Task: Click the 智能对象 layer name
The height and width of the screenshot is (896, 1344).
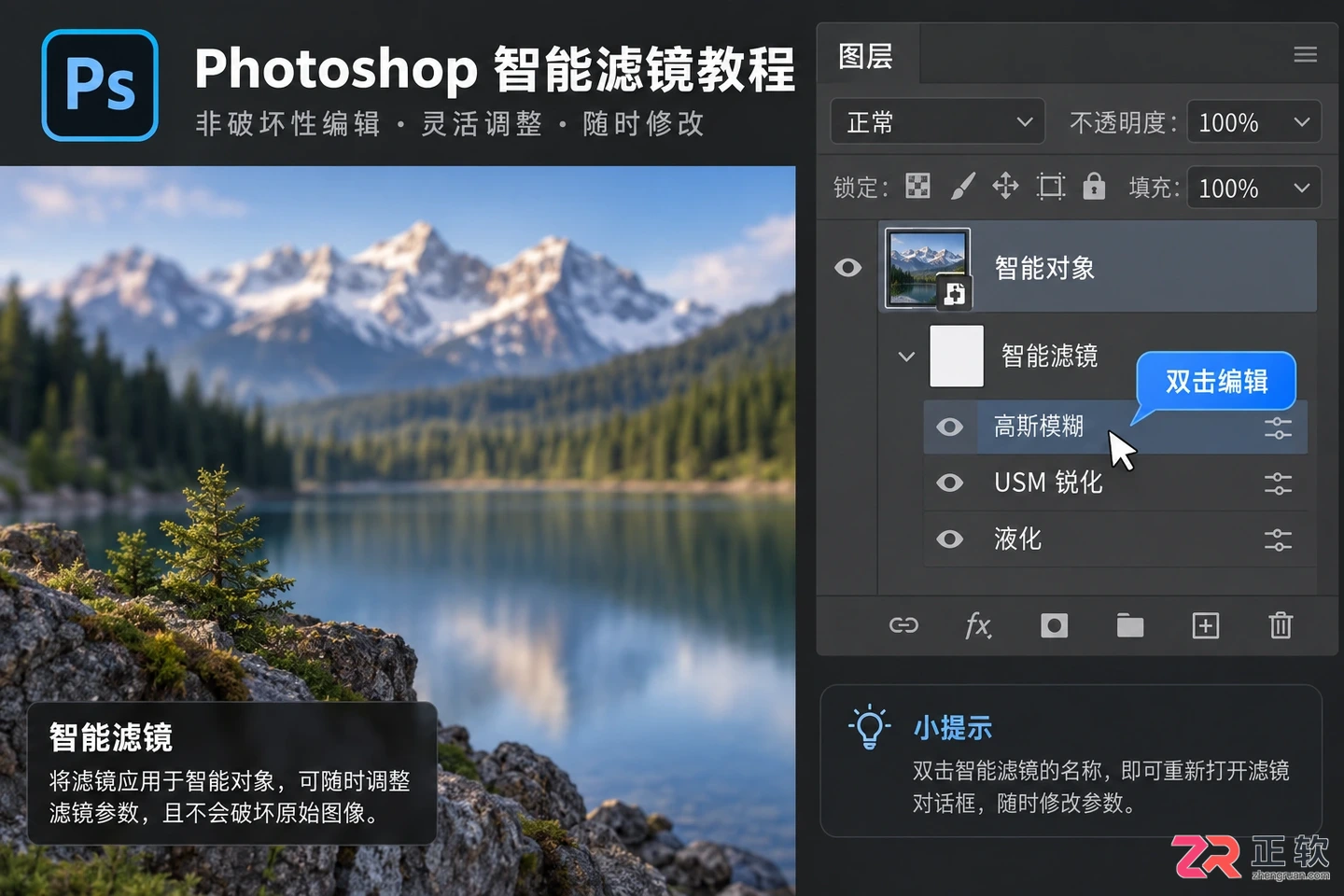Action: [1044, 269]
